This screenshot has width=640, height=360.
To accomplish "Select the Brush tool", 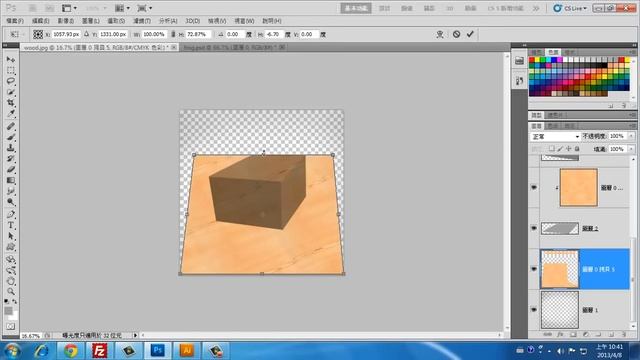I will [x=11, y=137].
